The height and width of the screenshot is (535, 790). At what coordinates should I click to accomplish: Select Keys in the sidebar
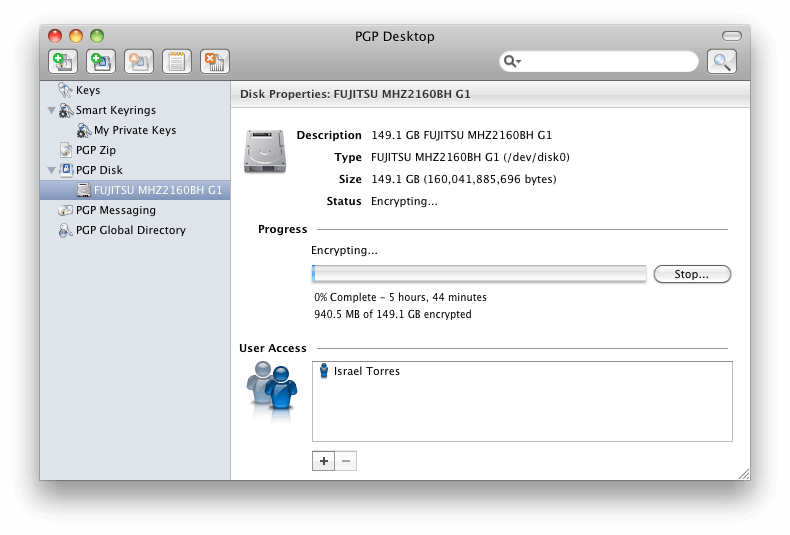[87, 90]
